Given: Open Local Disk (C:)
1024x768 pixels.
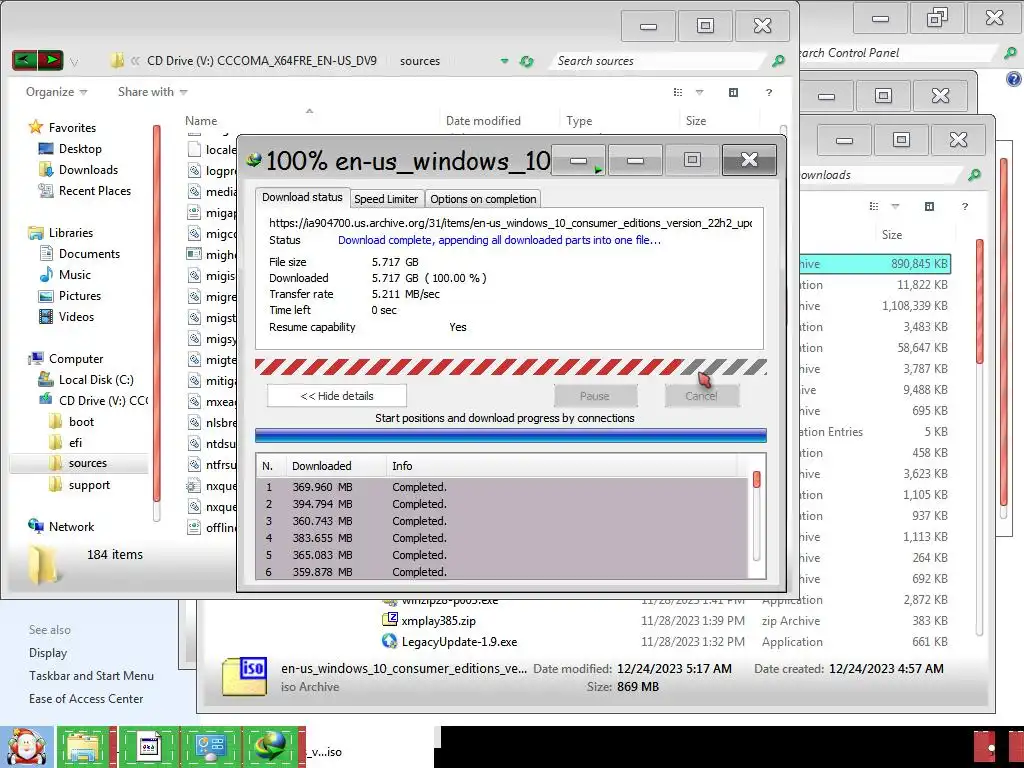Looking at the screenshot, I should click(x=96, y=379).
